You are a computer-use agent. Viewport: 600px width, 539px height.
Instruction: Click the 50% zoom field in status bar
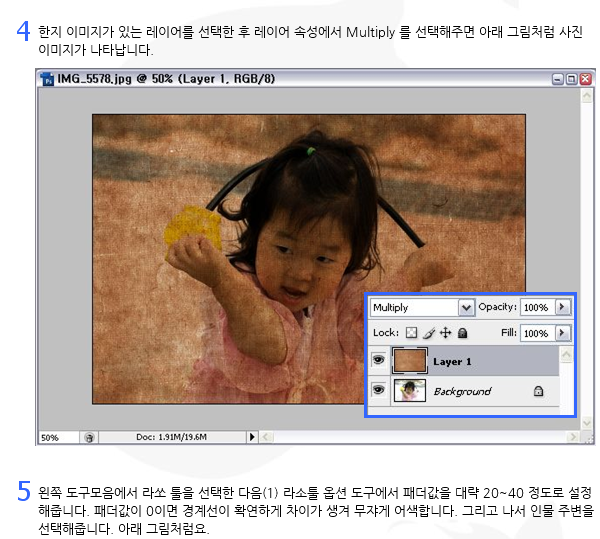[58, 437]
